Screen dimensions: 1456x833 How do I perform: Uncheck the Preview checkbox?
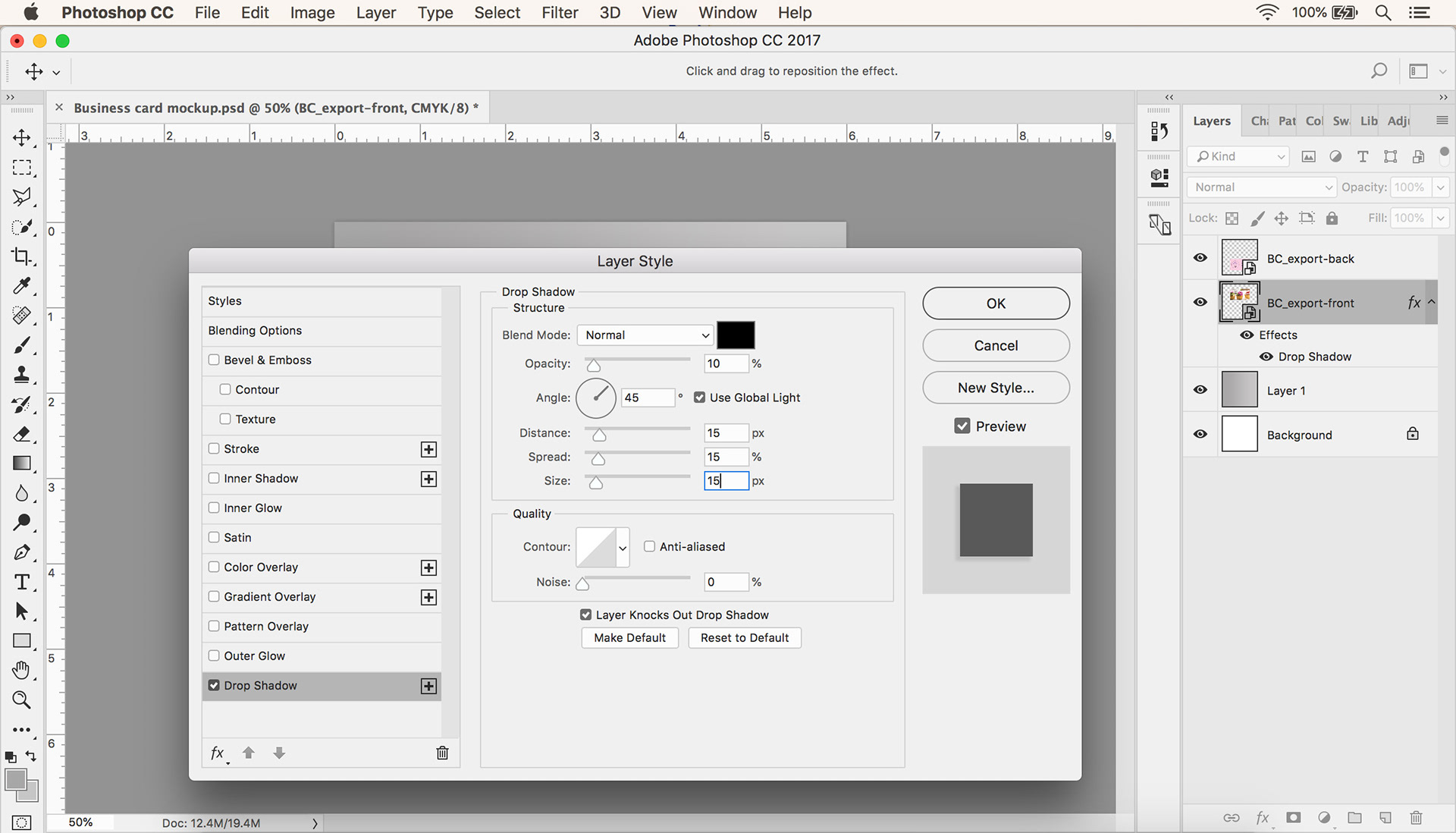pos(962,426)
